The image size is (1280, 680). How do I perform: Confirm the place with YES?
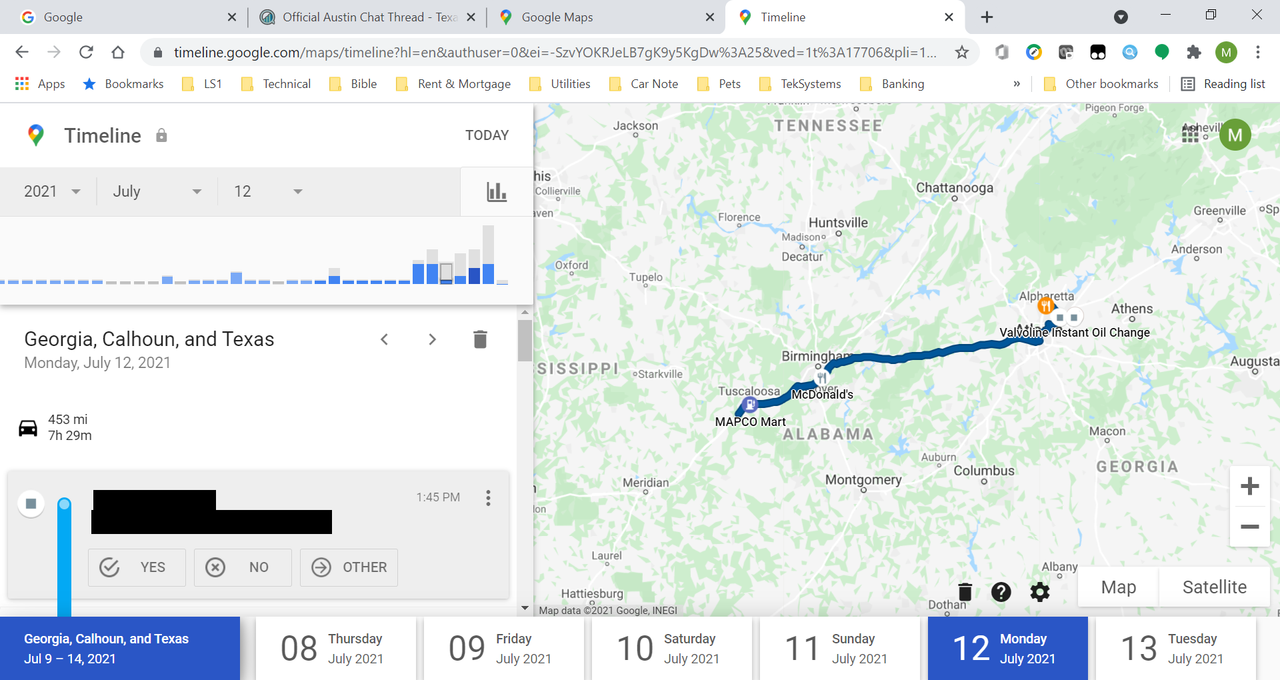coord(136,567)
